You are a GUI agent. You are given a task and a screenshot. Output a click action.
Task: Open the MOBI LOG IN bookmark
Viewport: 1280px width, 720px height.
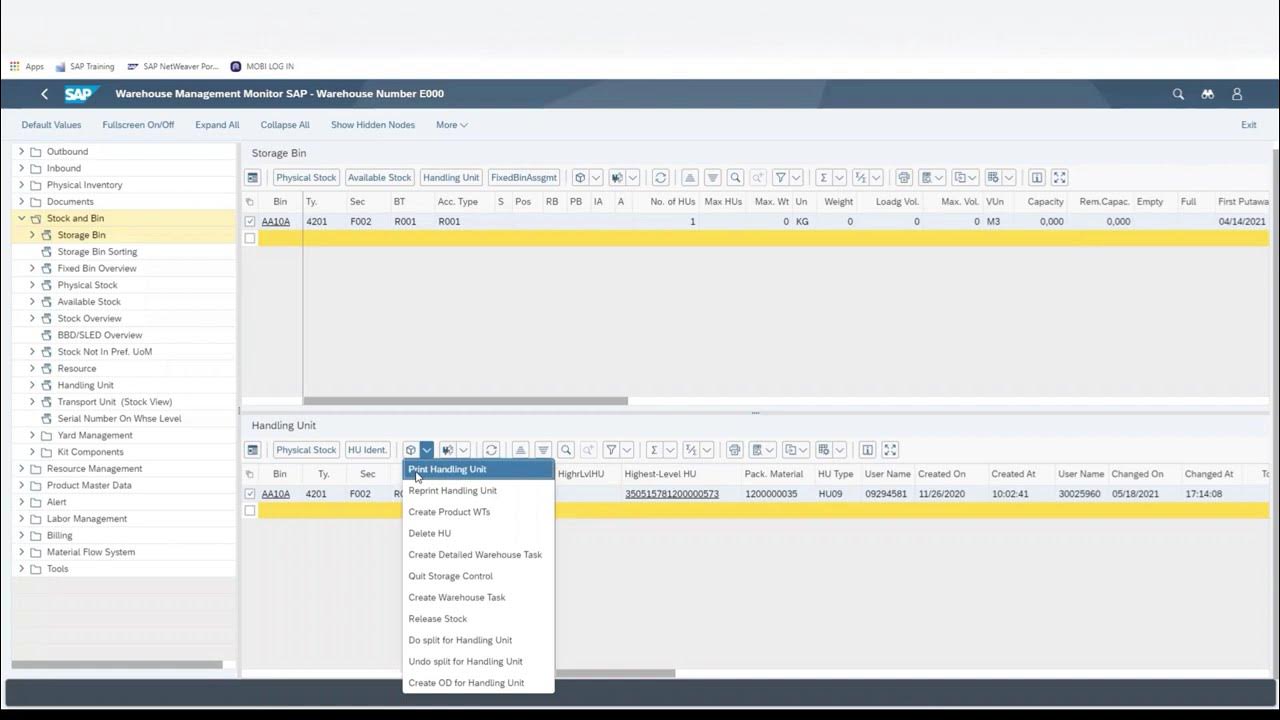coord(262,67)
